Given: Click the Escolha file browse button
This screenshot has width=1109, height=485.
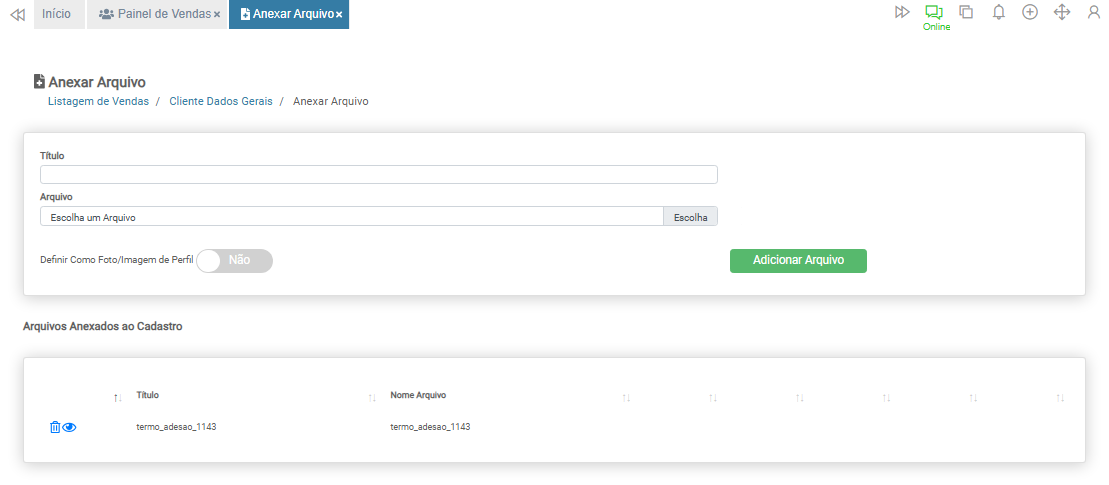Looking at the screenshot, I should (x=690, y=217).
